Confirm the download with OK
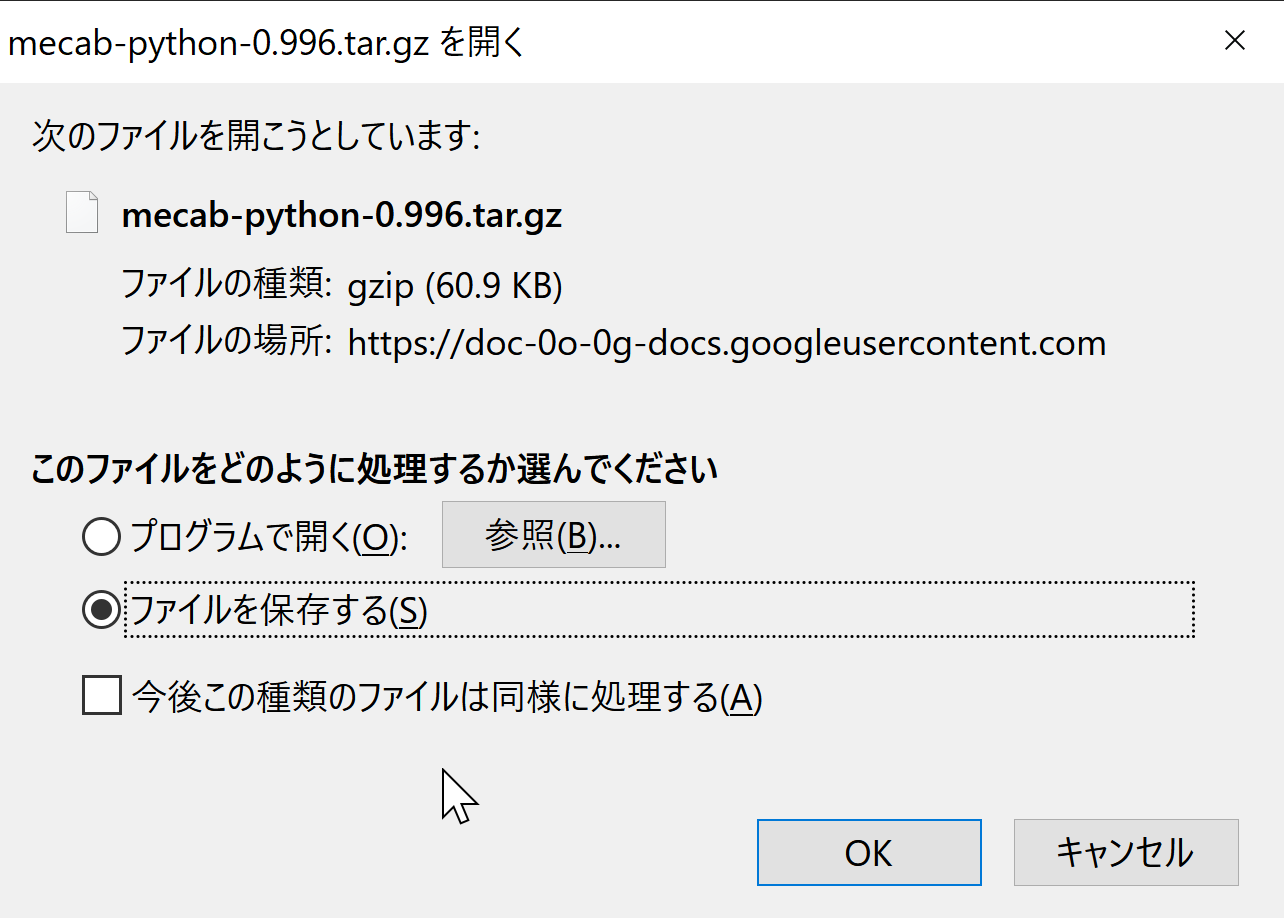The image size is (1284, 918). [868, 853]
